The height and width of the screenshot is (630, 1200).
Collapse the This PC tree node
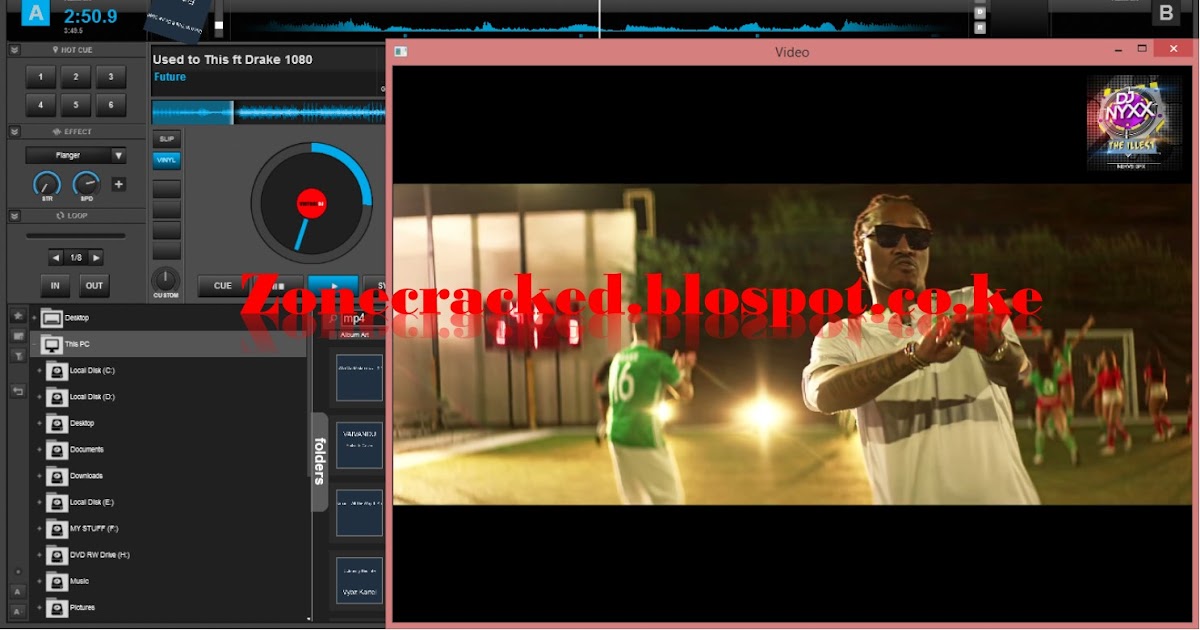tap(34, 344)
